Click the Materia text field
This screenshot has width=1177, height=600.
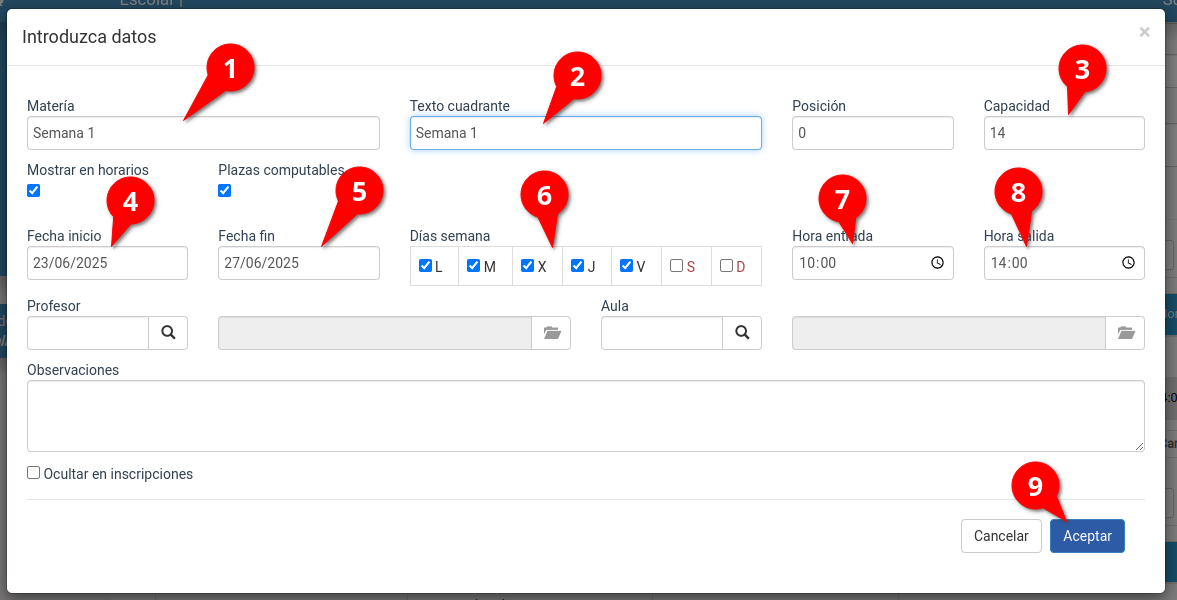coord(203,133)
